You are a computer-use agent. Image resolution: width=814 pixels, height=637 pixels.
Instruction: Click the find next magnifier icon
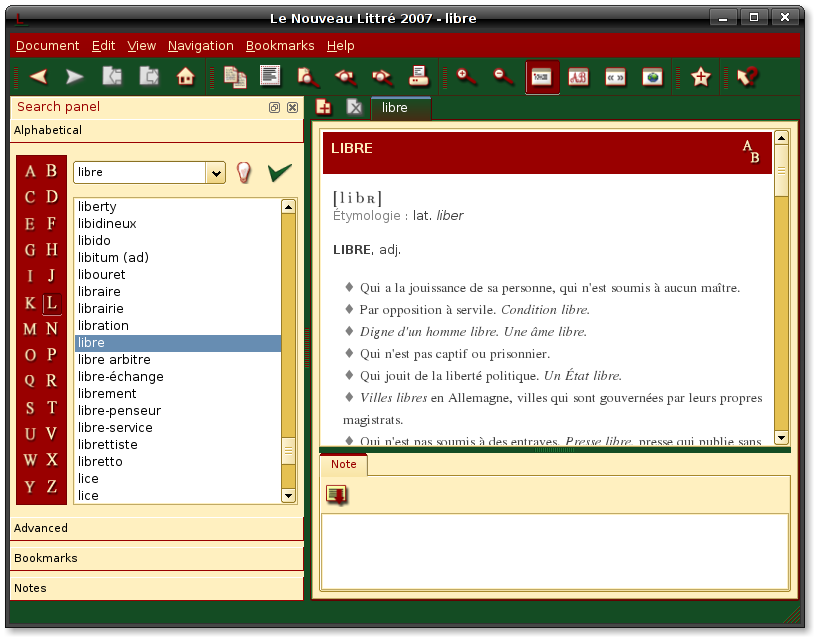pos(382,77)
